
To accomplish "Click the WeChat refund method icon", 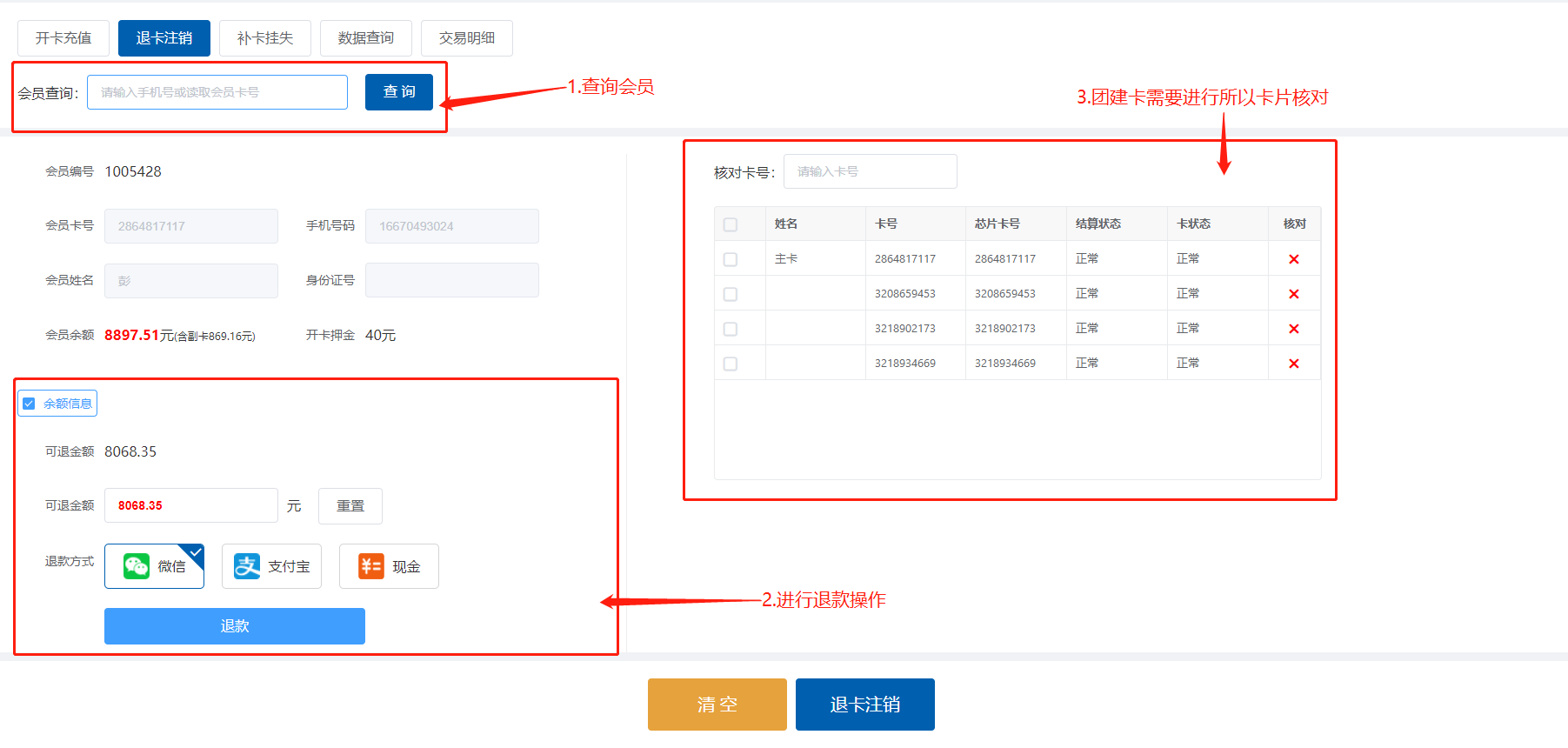I will point(137,566).
